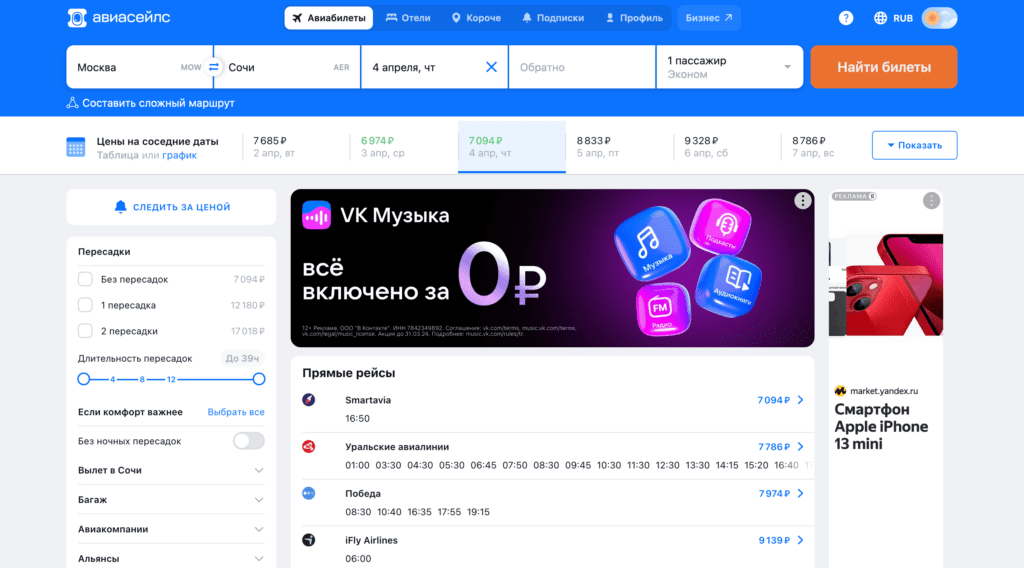Clear the departure date 4 апреля

tap(491, 67)
